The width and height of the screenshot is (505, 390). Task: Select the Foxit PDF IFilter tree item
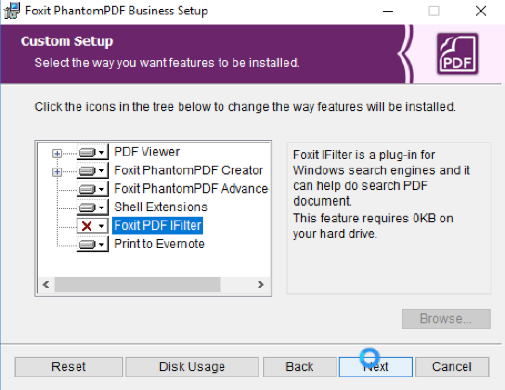[158, 226]
